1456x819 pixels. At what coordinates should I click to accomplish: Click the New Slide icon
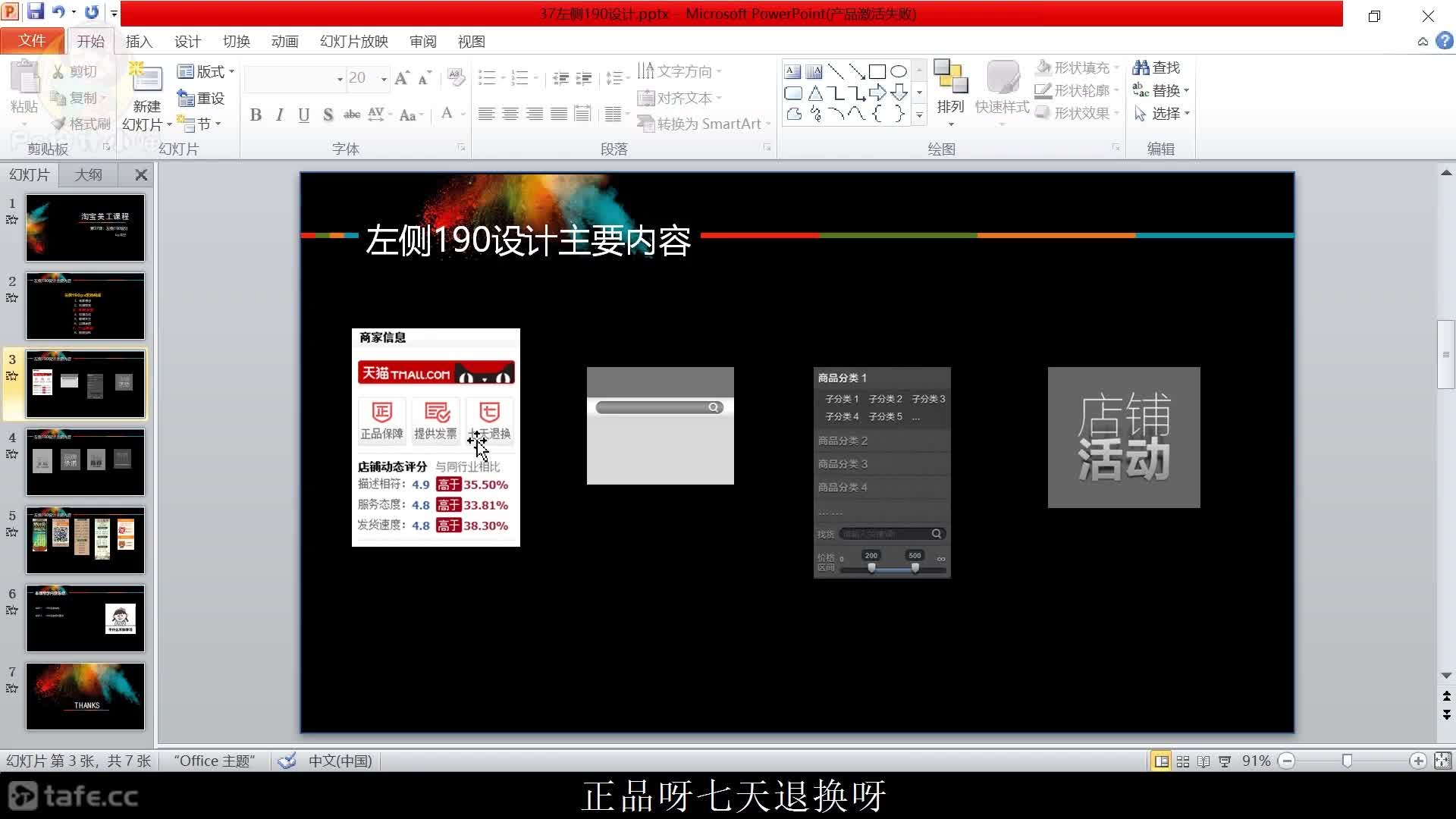pos(146,78)
